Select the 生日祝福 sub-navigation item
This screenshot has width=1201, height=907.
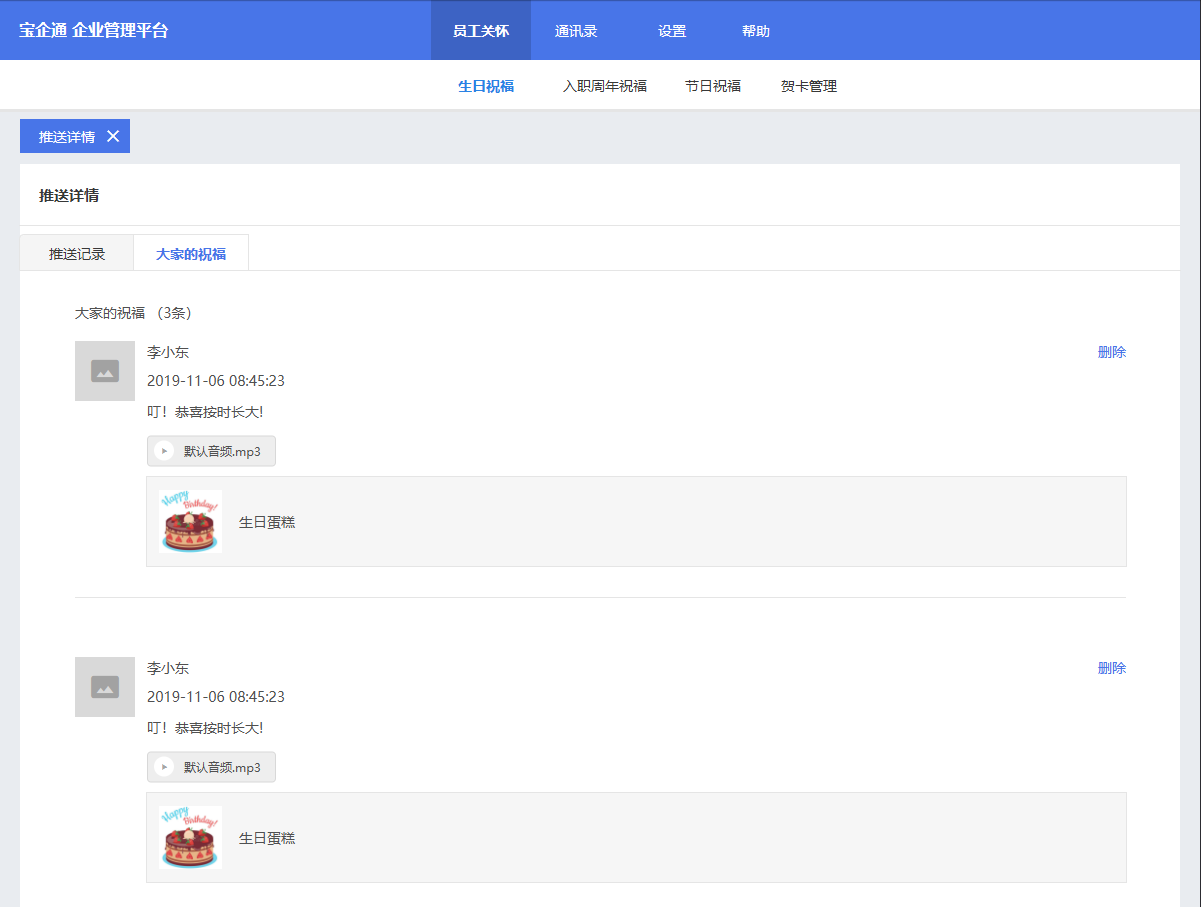[486, 86]
